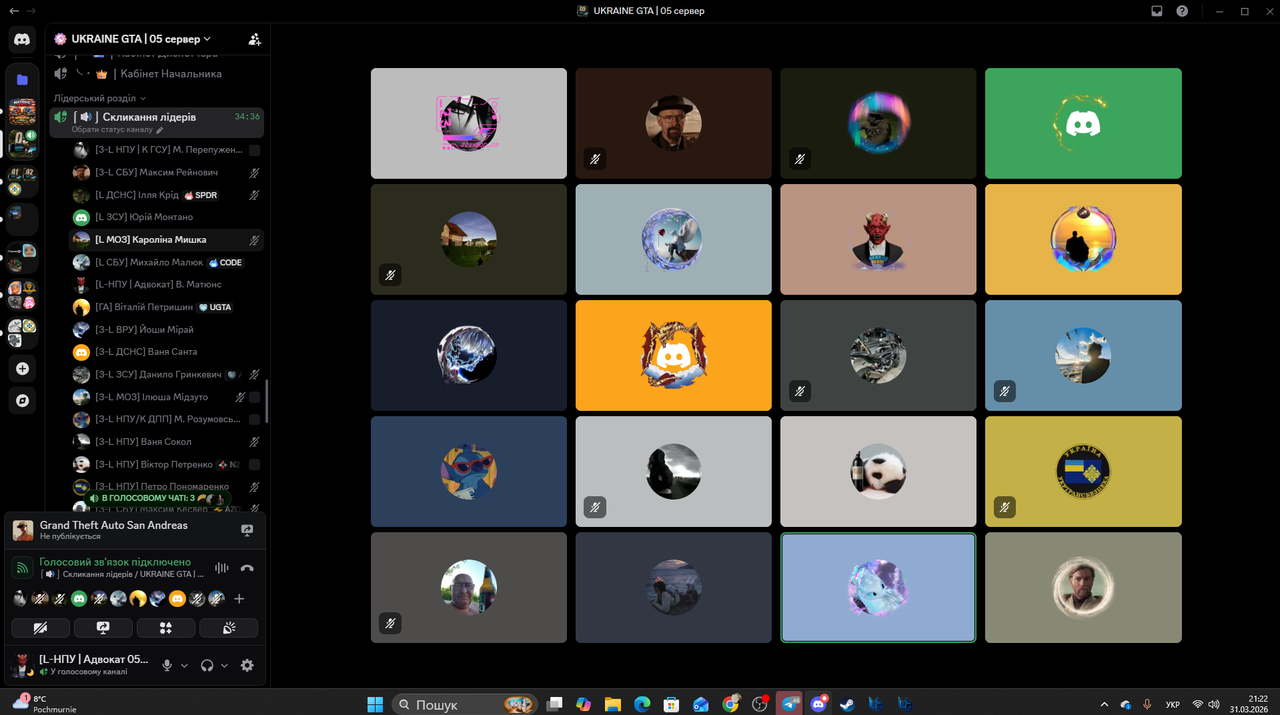Add a server with the plus icon
Image resolution: width=1280 pixels, height=715 pixels.
22,368
